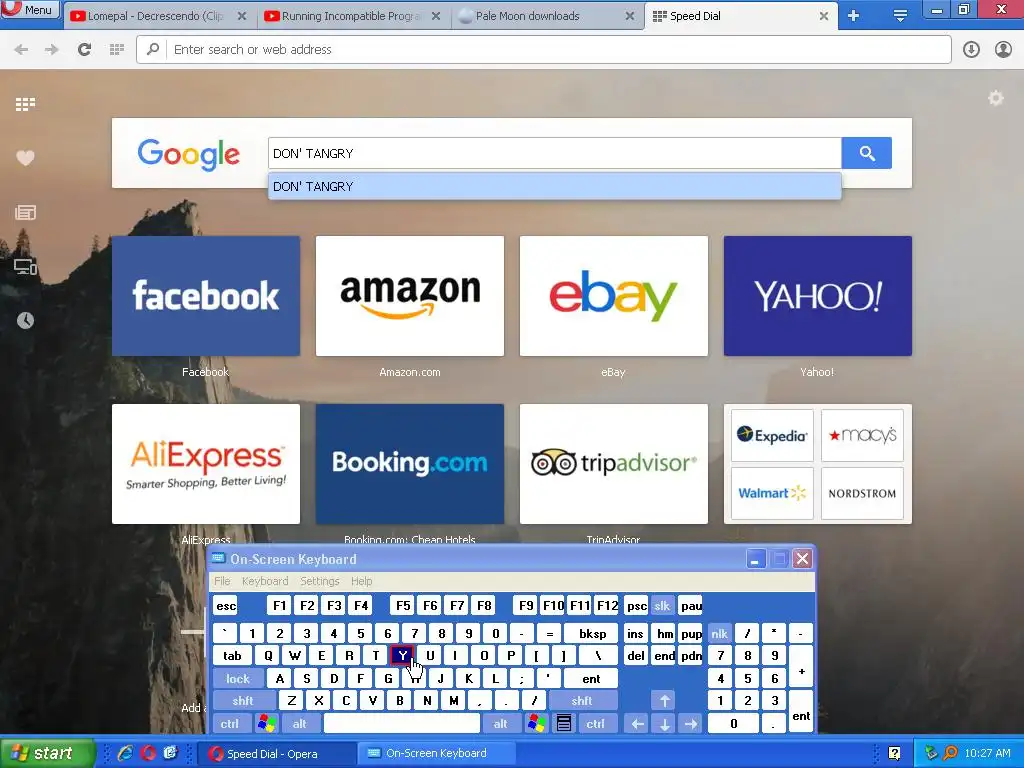
Task: Open On-Screen Keyboard File menu
Action: [x=222, y=581]
